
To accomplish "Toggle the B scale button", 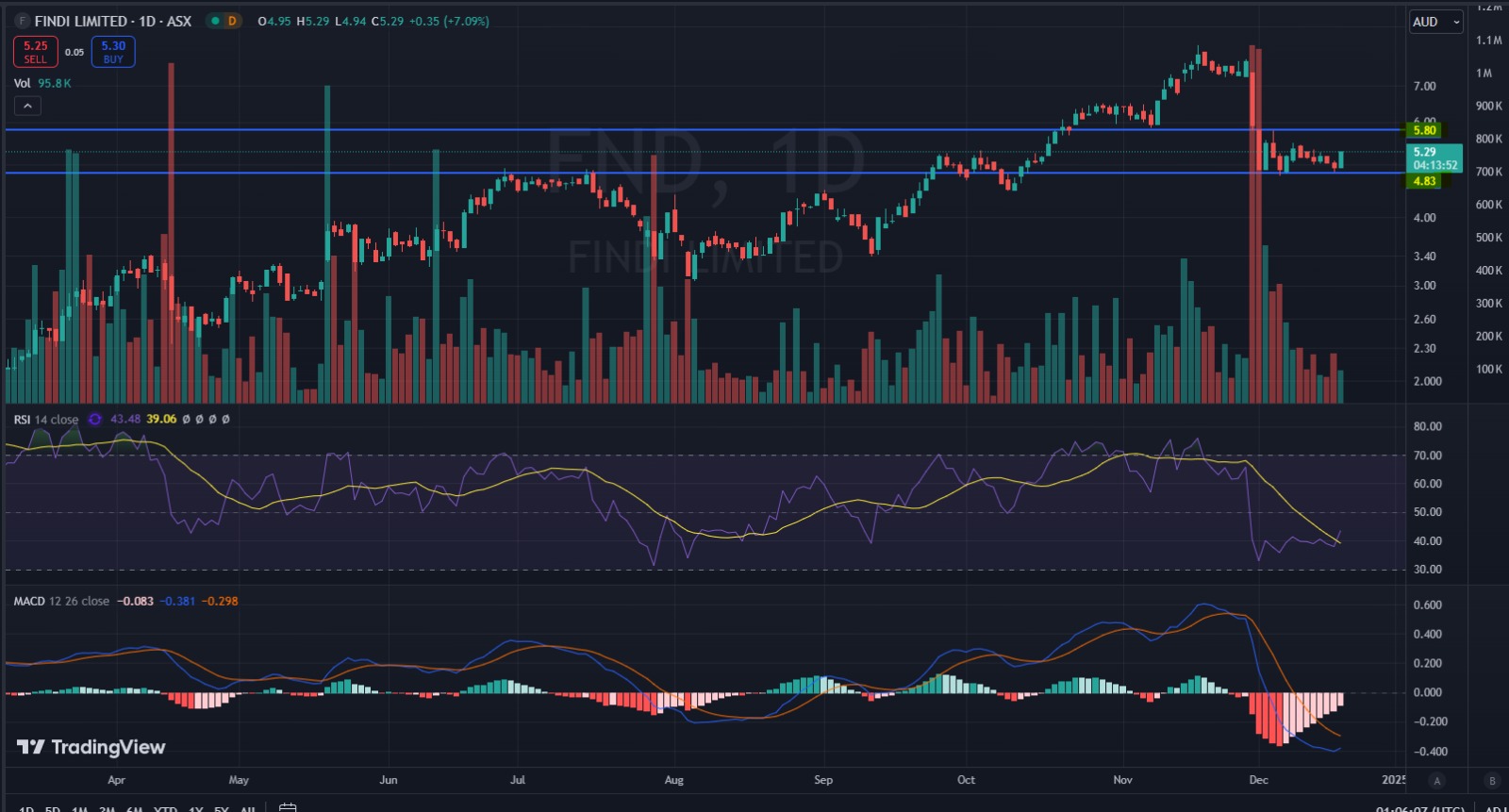I will (x=1492, y=780).
